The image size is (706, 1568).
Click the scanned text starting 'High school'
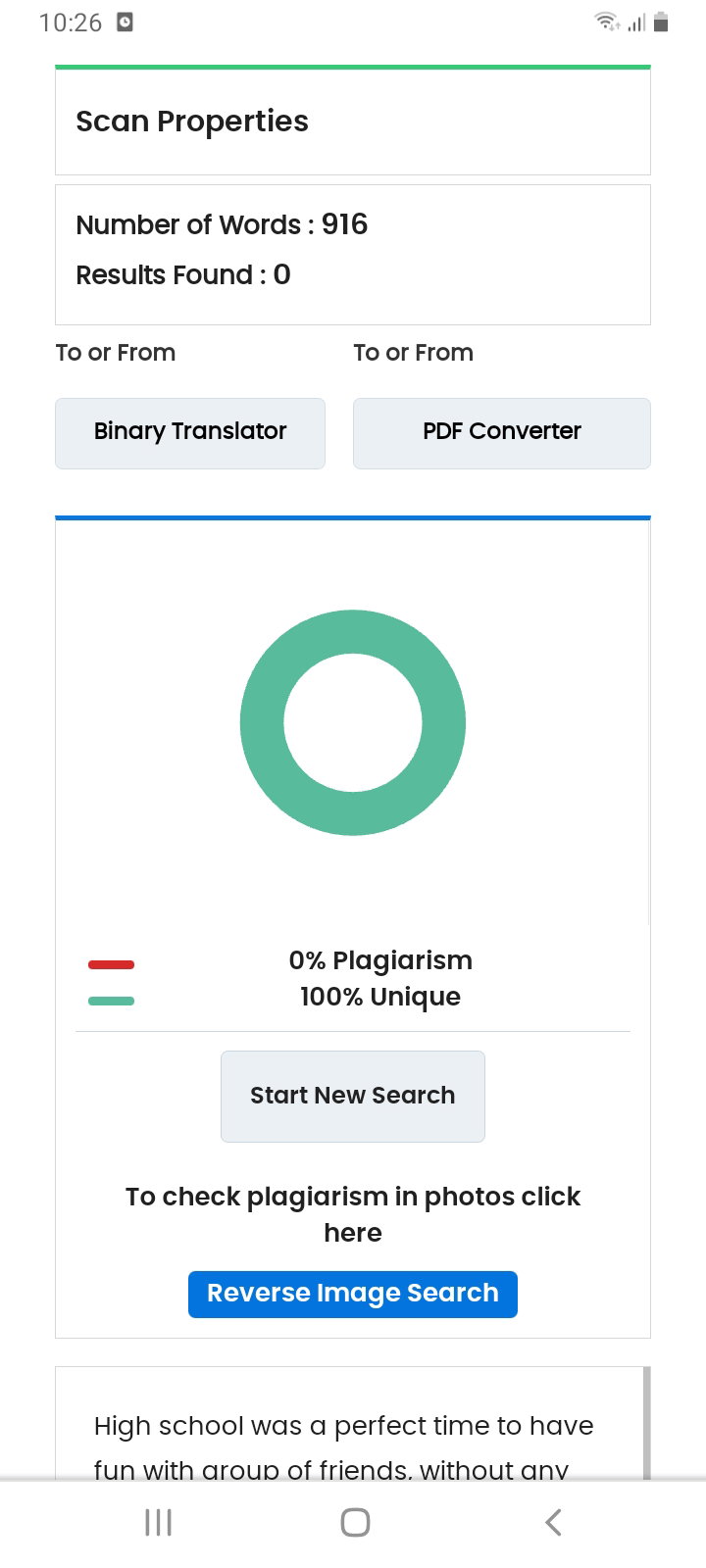[x=344, y=1447]
